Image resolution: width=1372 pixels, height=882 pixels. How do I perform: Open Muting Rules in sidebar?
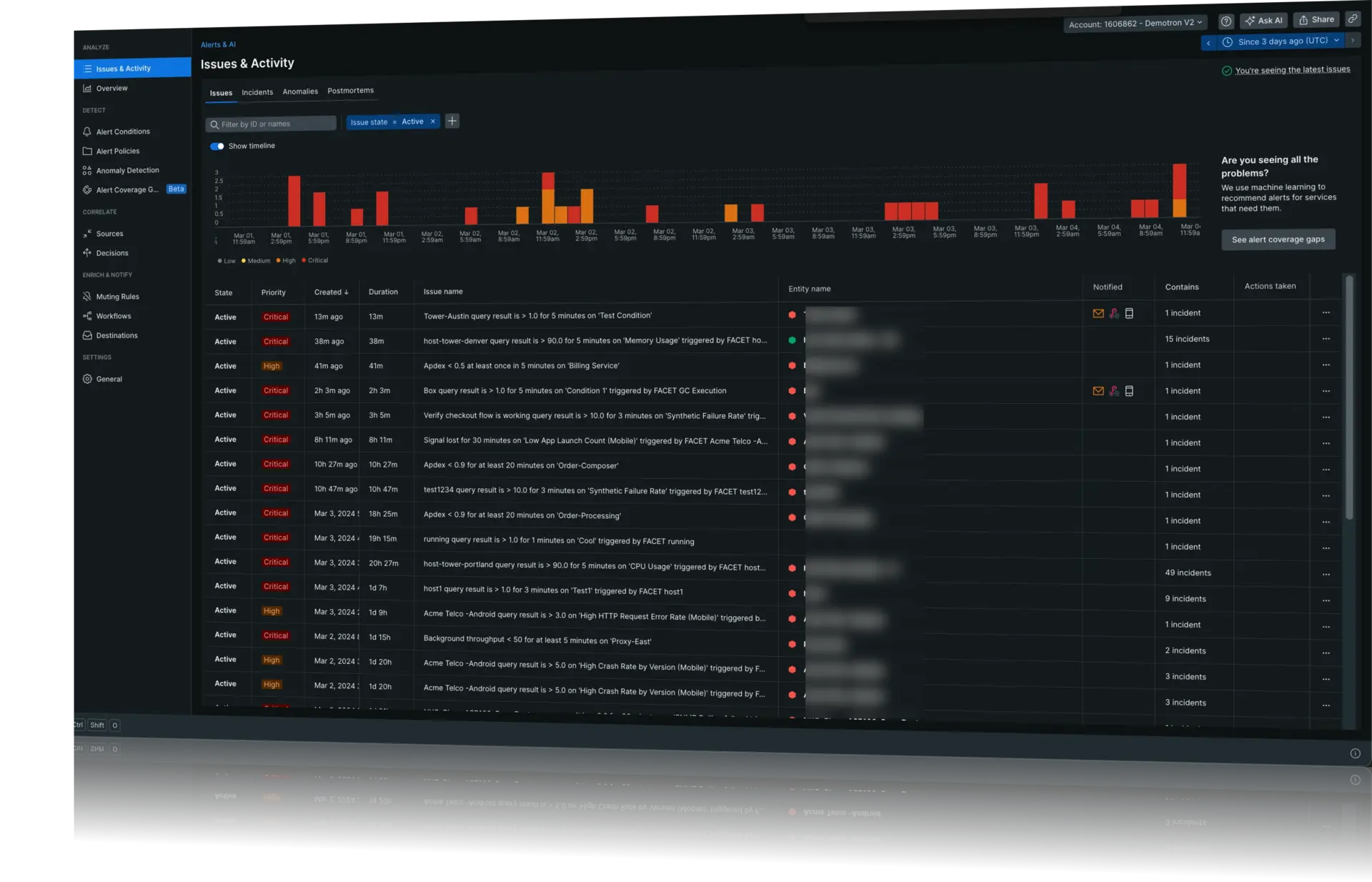tap(117, 297)
